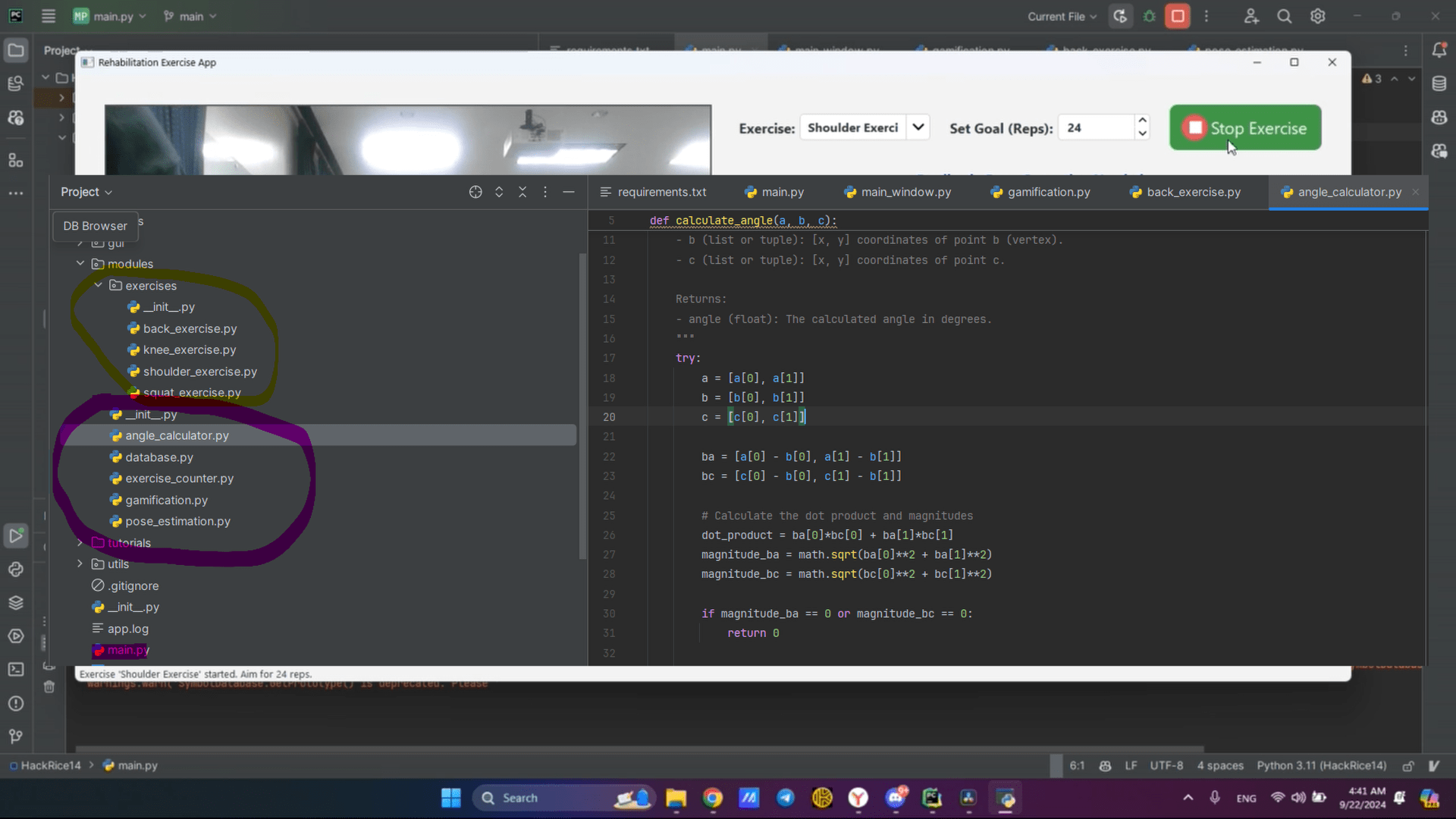Open the Current File run configuration dropdown
This screenshot has width=1456, height=819.
coord(1062,16)
